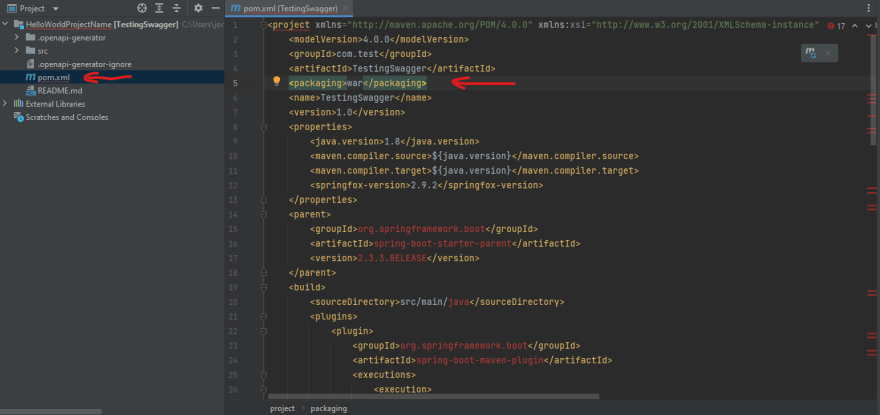Fold the plugins block at line 21
Viewport: 880px width, 415px height.
(263, 316)
